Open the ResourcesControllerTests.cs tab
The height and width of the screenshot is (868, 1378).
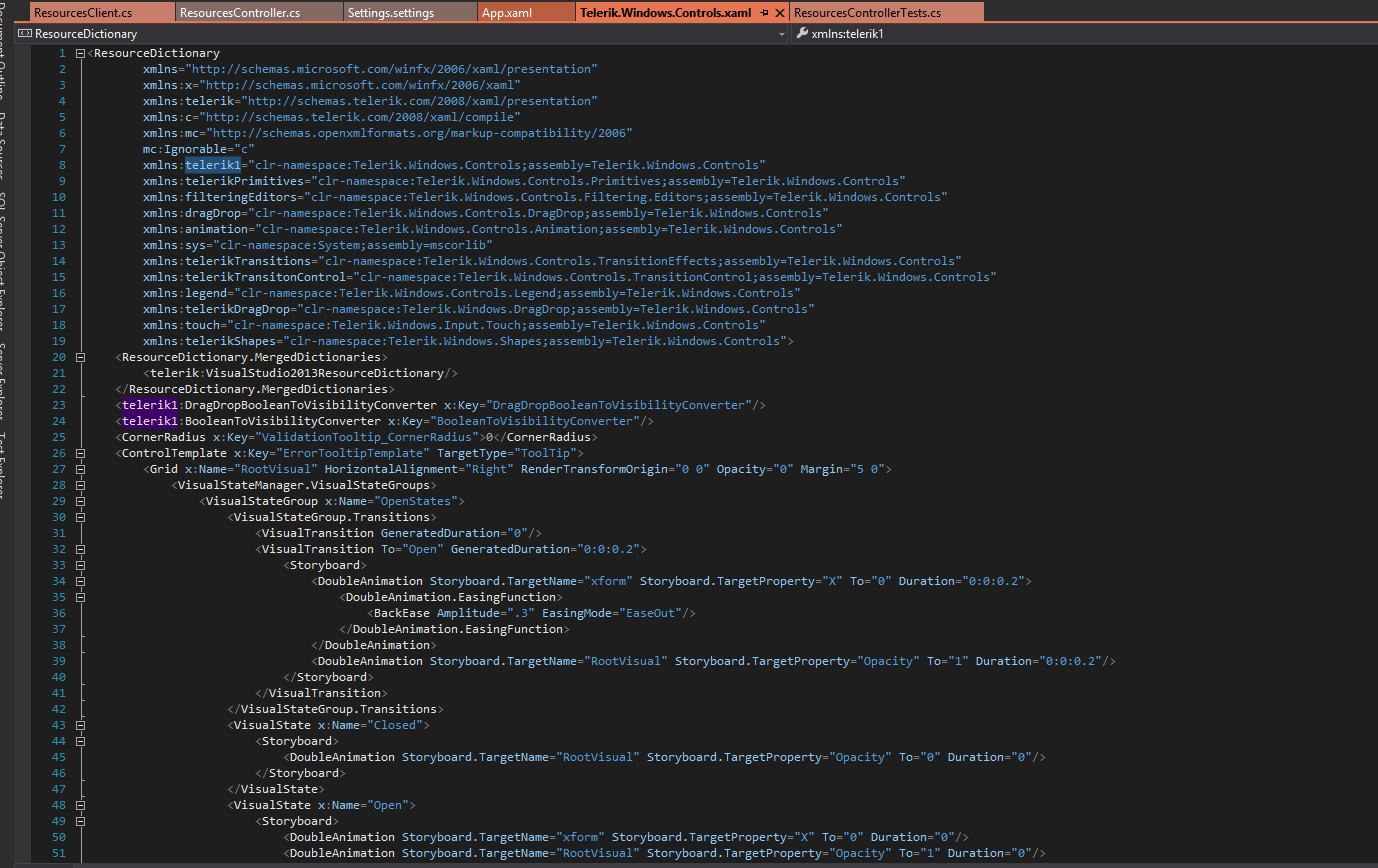tap(887, 13)
